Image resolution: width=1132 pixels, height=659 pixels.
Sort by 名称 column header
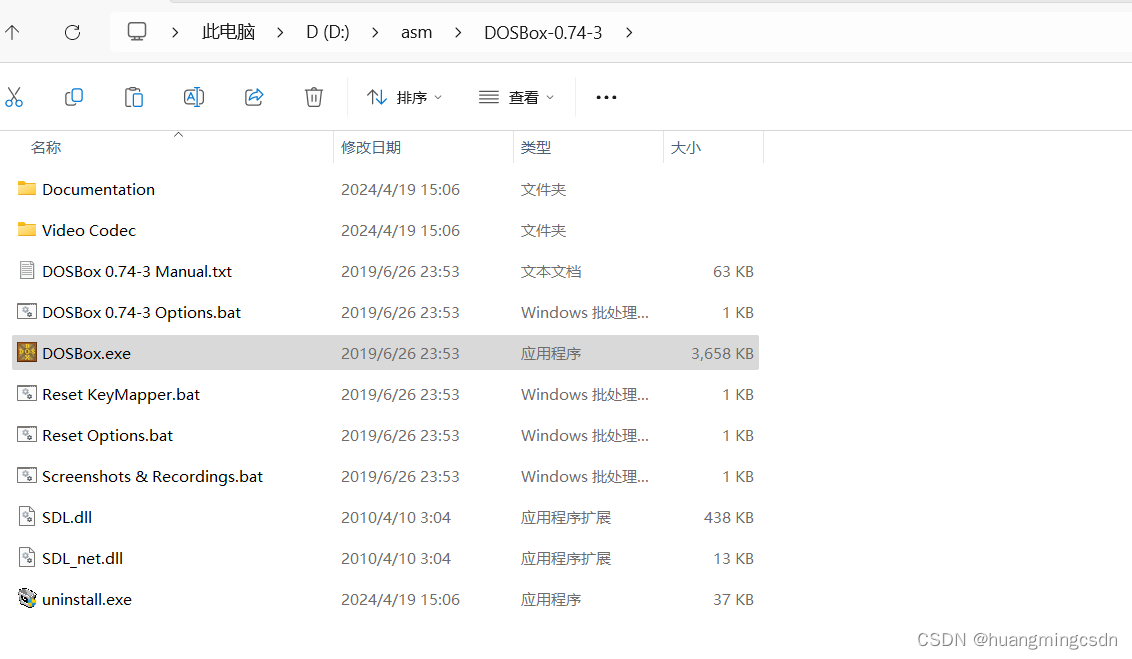click(x=45, y=147)
